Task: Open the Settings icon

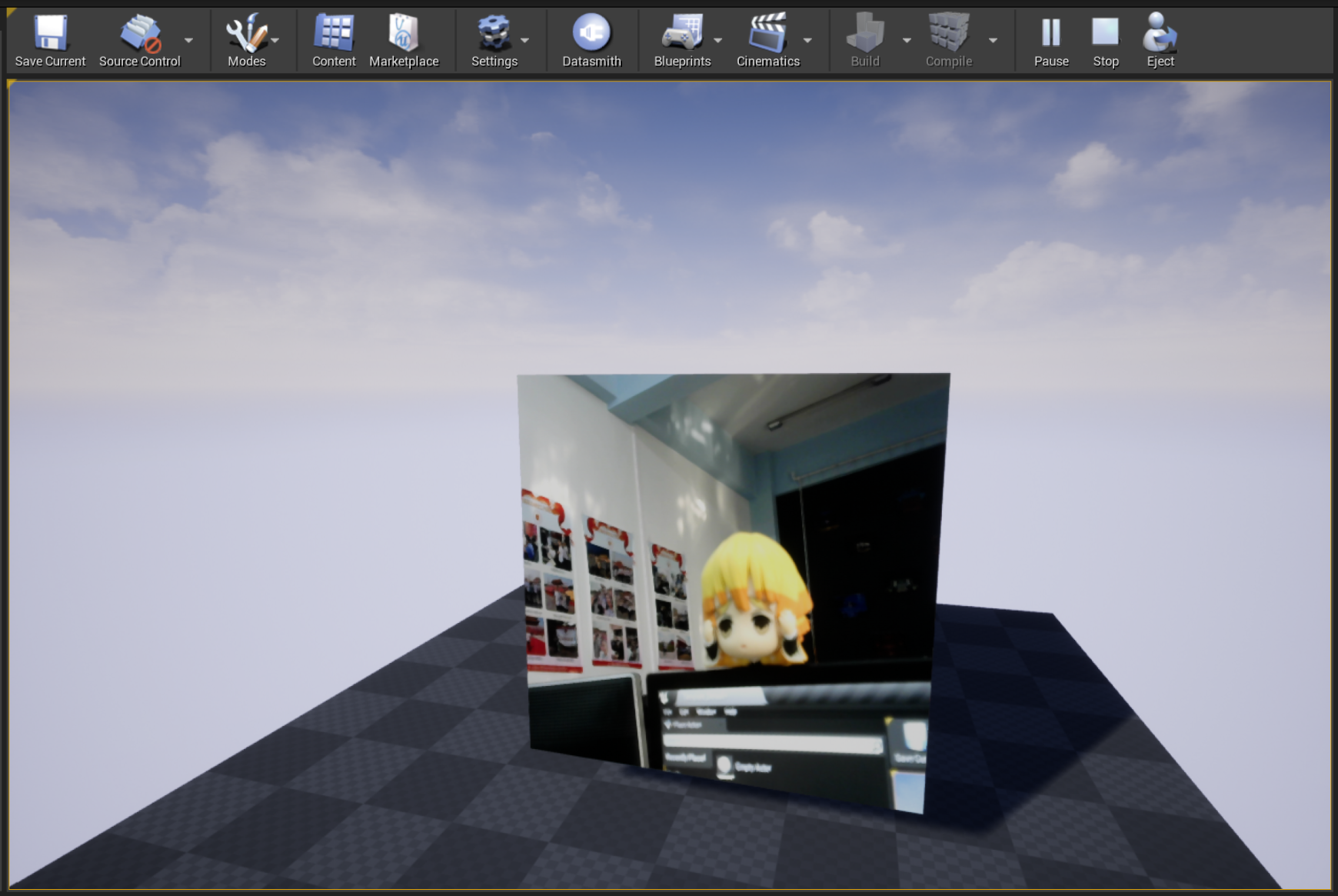Action: 494,31
